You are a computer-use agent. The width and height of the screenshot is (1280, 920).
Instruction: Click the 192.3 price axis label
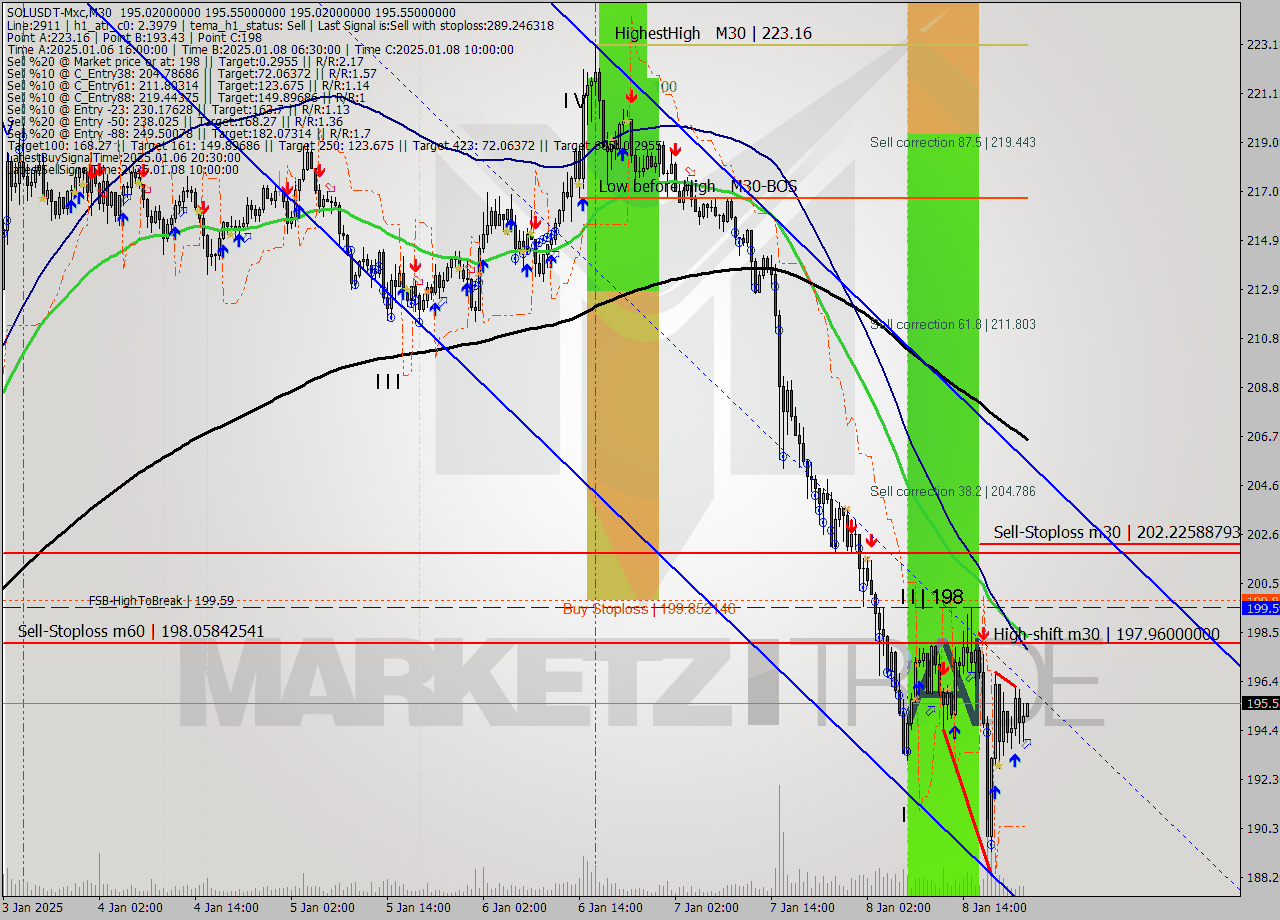[x=1262, y=779]
